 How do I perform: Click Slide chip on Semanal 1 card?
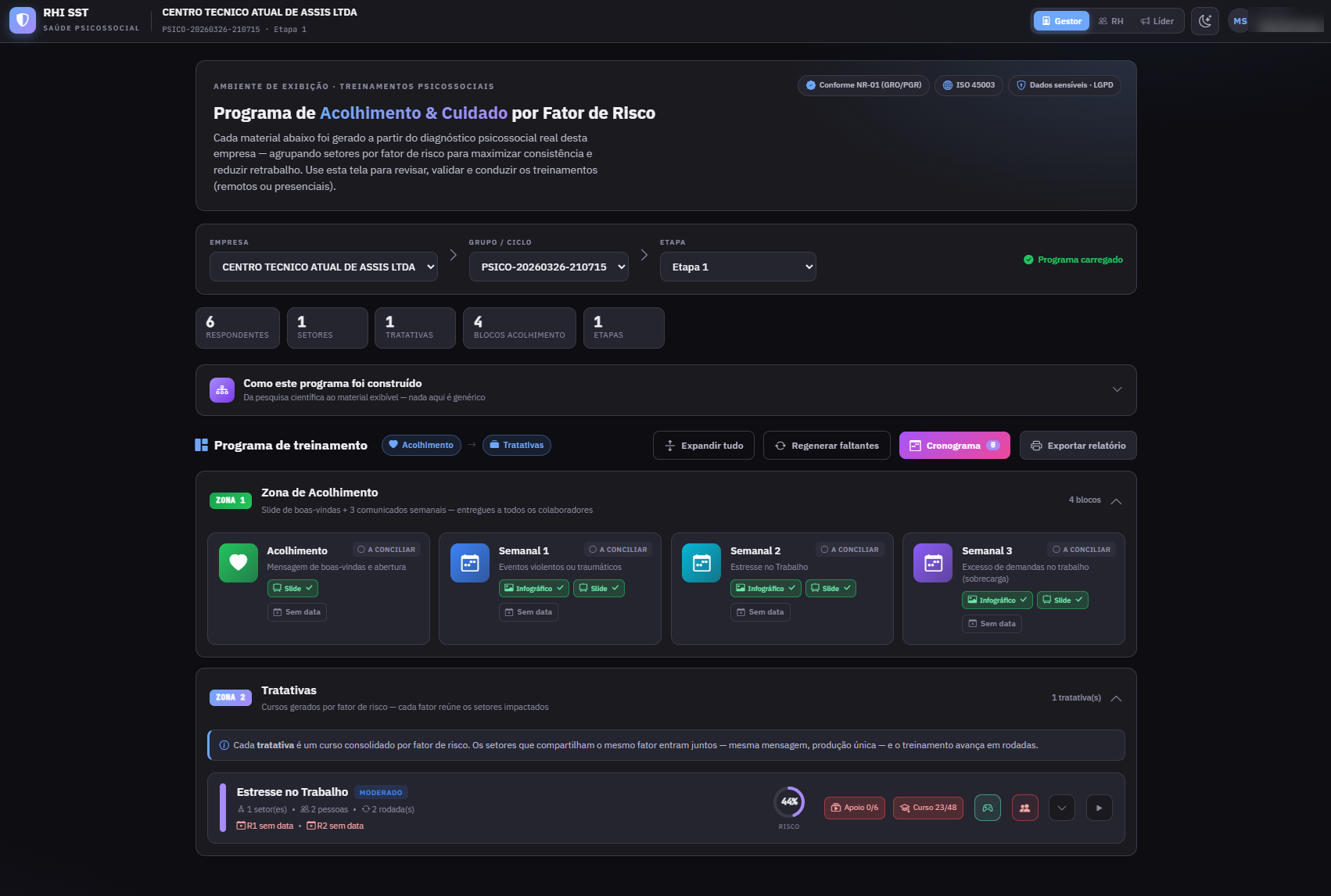599,588
